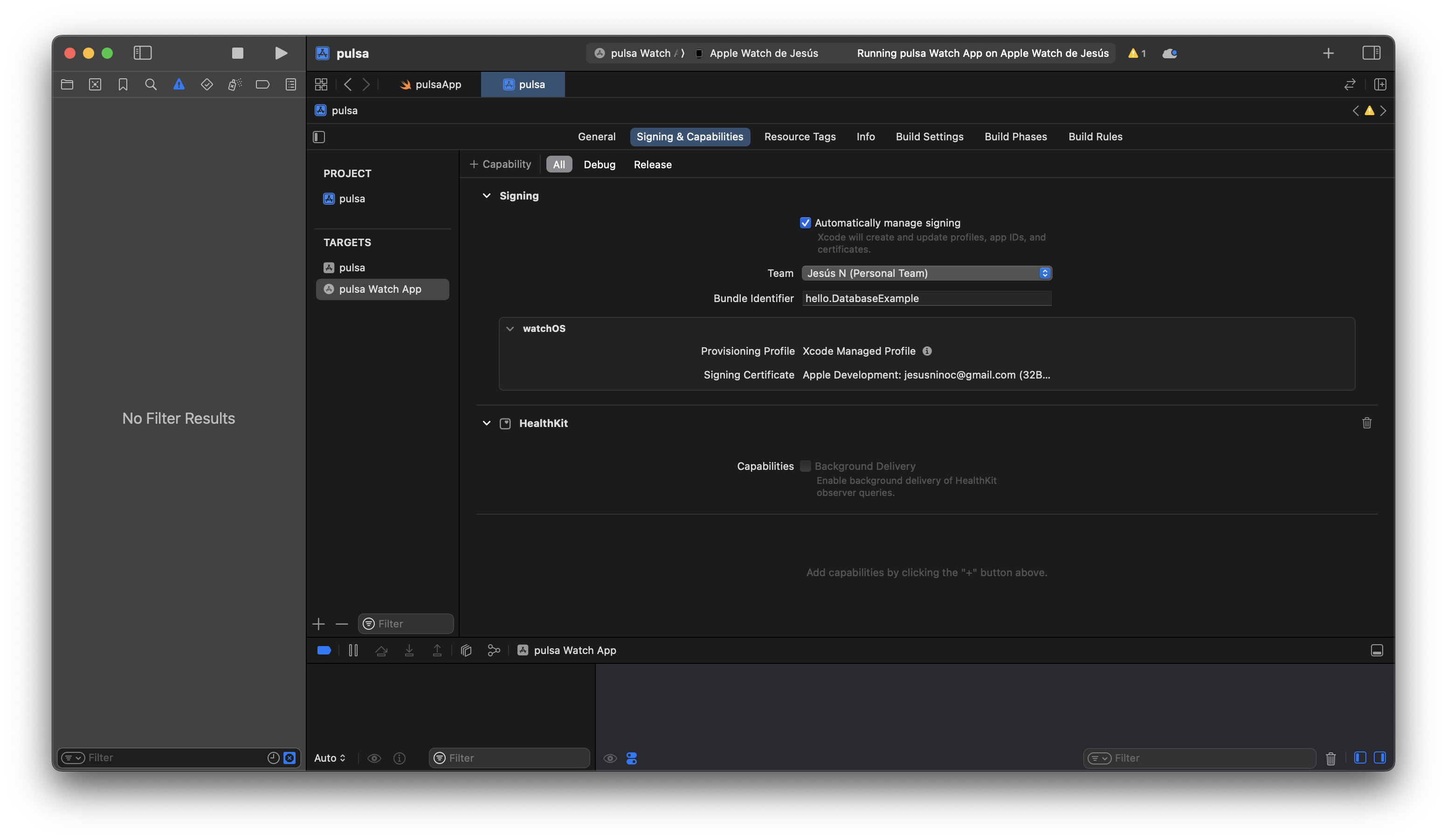This screenshot has width=1447, height=840.
Task: Open the Breakpoint navigator icon
Action: pyautogui.click(x=262, y=84)
